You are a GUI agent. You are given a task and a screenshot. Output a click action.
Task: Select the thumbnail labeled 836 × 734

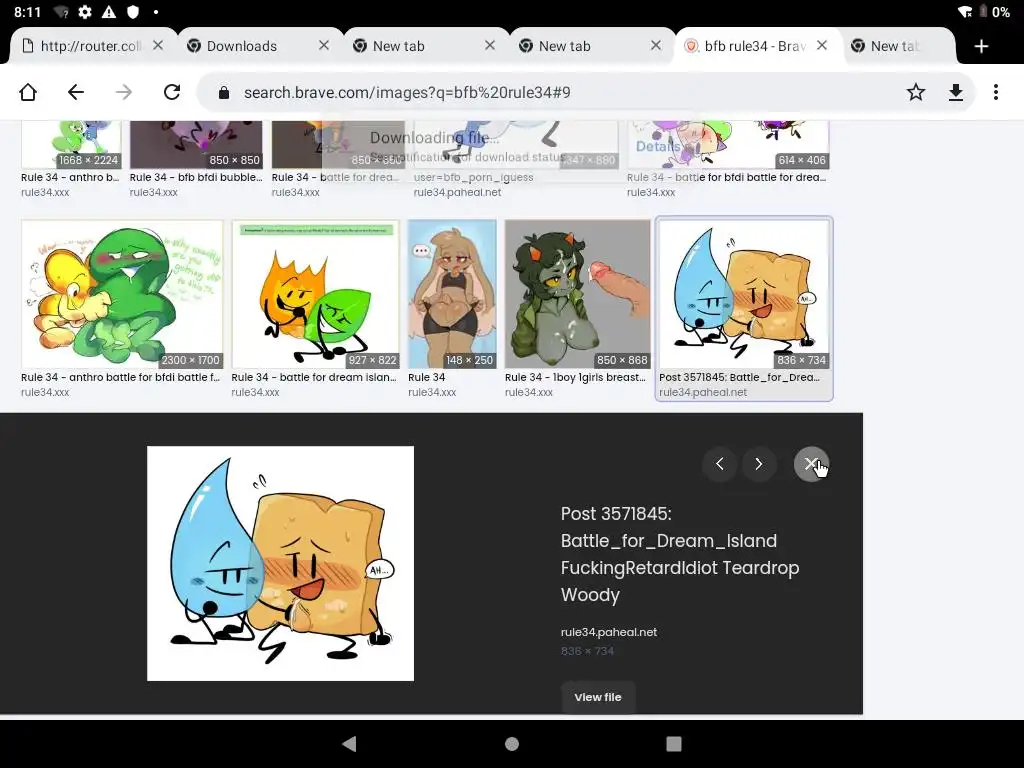pyautogui.click(x=744, y=295)
